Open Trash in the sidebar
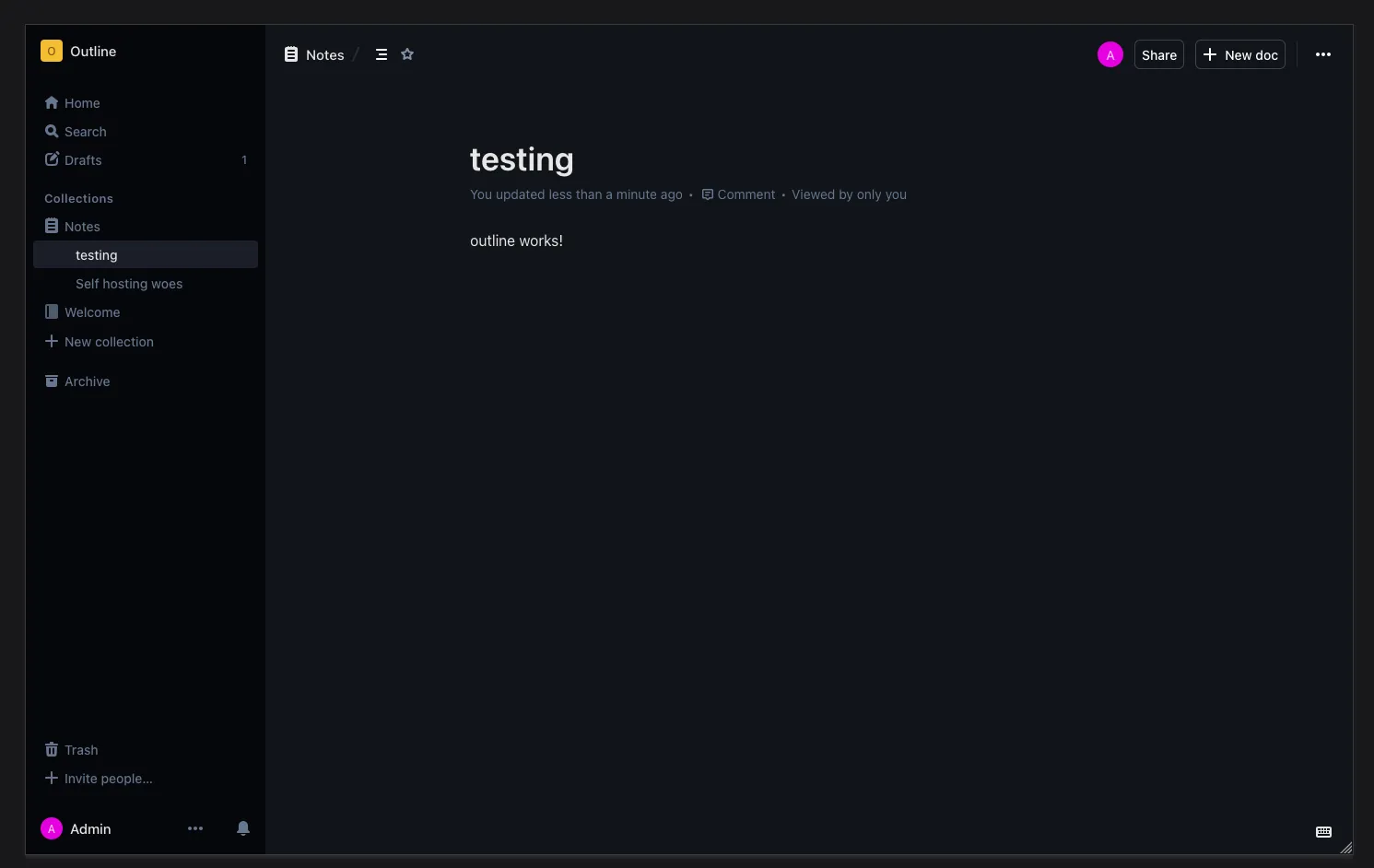The width and height of the screenshot is (1374, 868). click(x=146, y=750)
